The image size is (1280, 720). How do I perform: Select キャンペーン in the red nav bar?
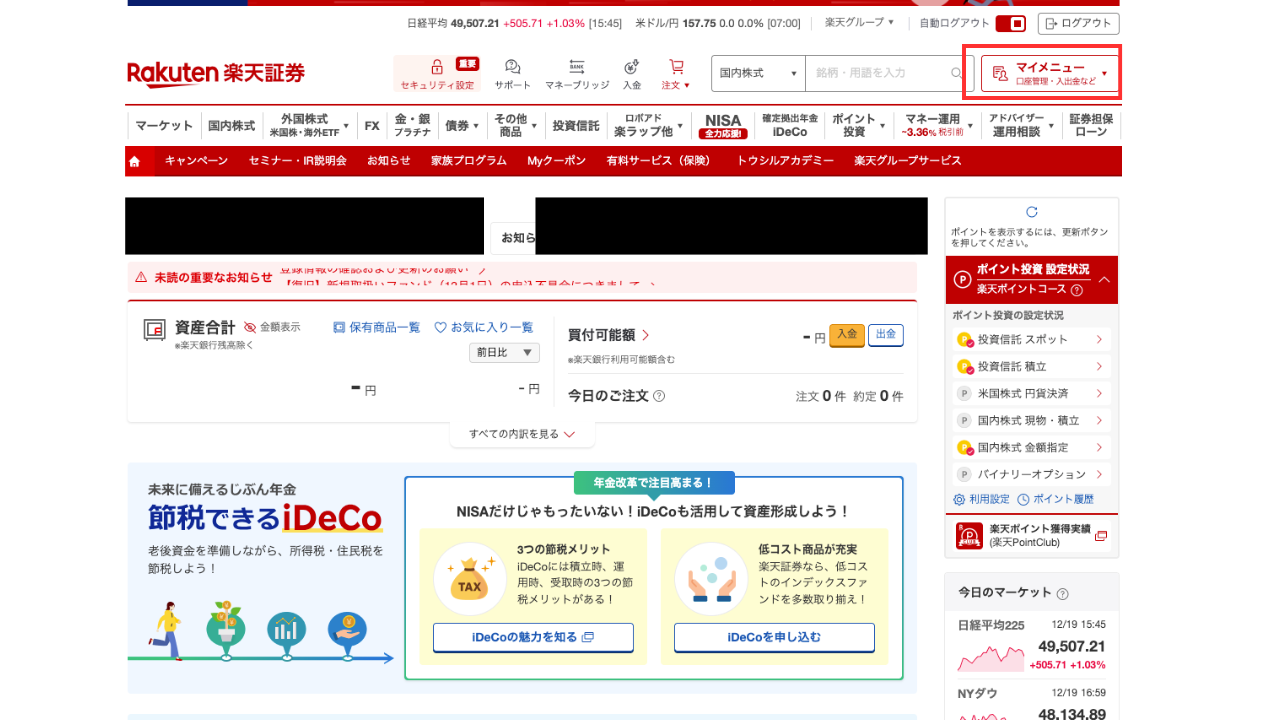tap(196, 161)
